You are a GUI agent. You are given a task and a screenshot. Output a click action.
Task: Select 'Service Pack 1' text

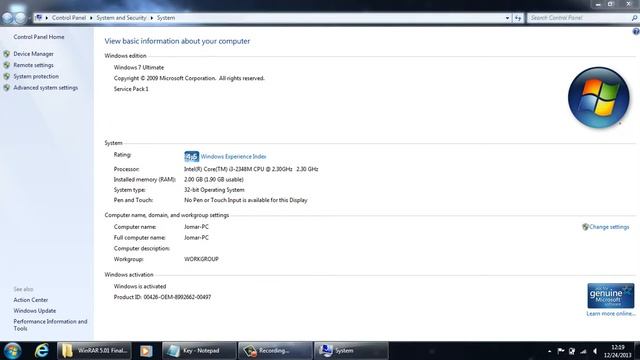tap(131, 89)
